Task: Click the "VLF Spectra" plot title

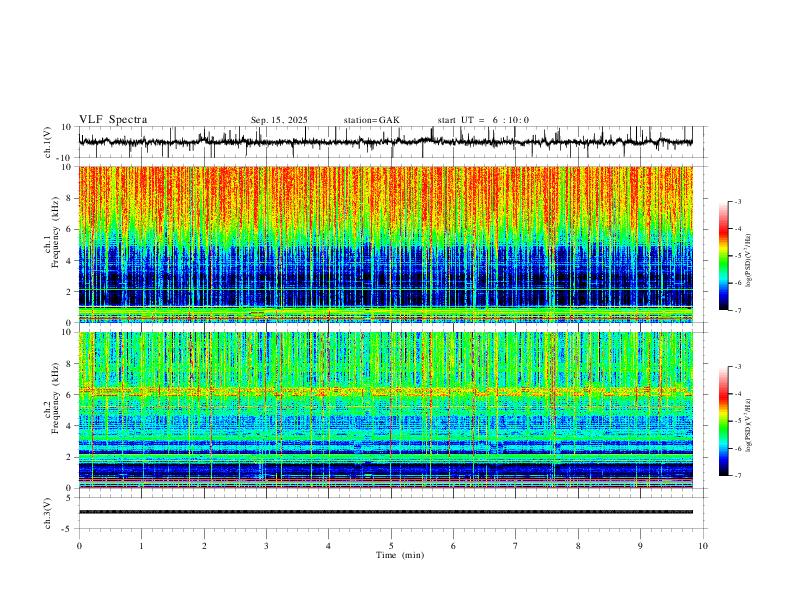Action: (x=113, y=120)
